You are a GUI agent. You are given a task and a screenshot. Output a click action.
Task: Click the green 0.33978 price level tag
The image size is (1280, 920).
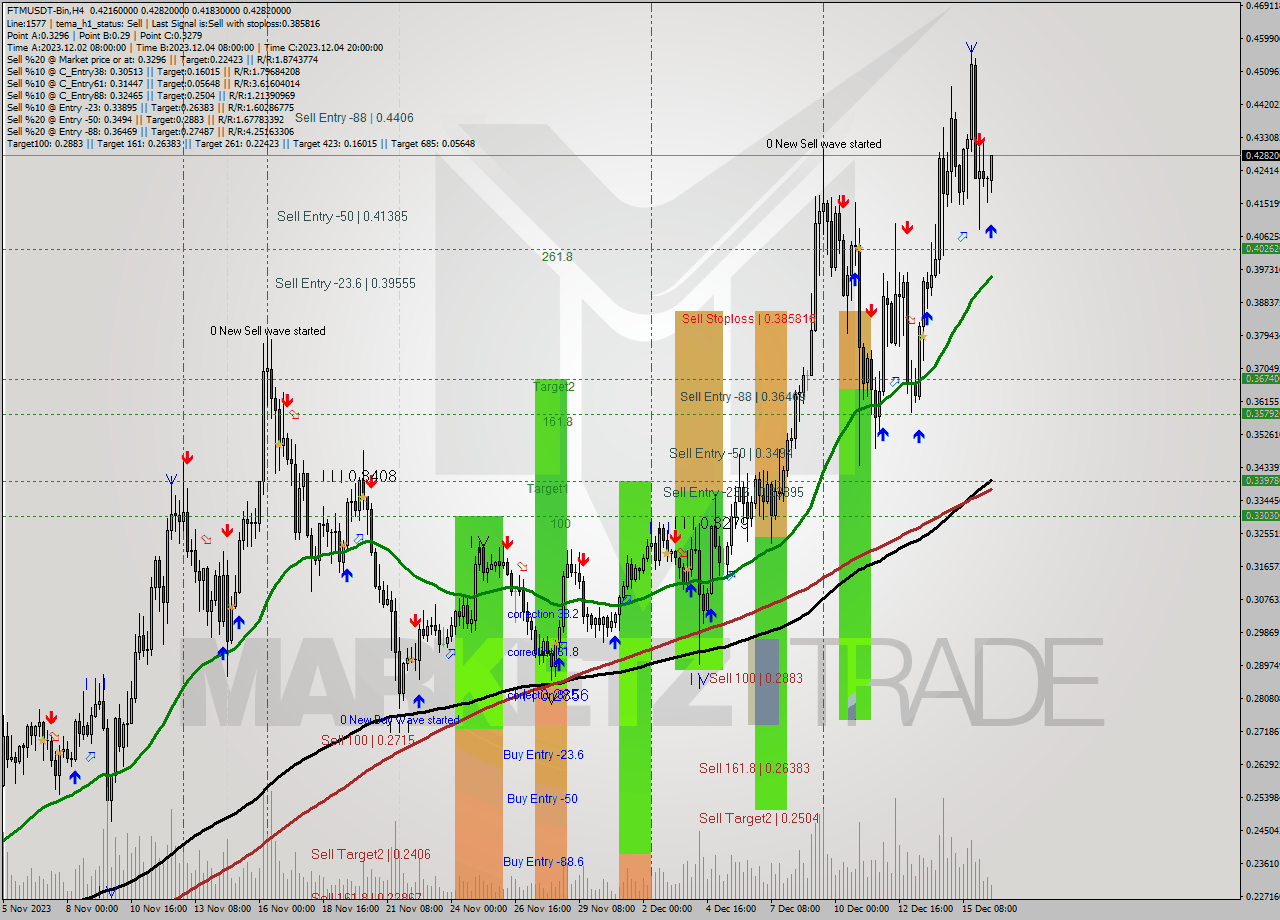(x=1260, y=480)
